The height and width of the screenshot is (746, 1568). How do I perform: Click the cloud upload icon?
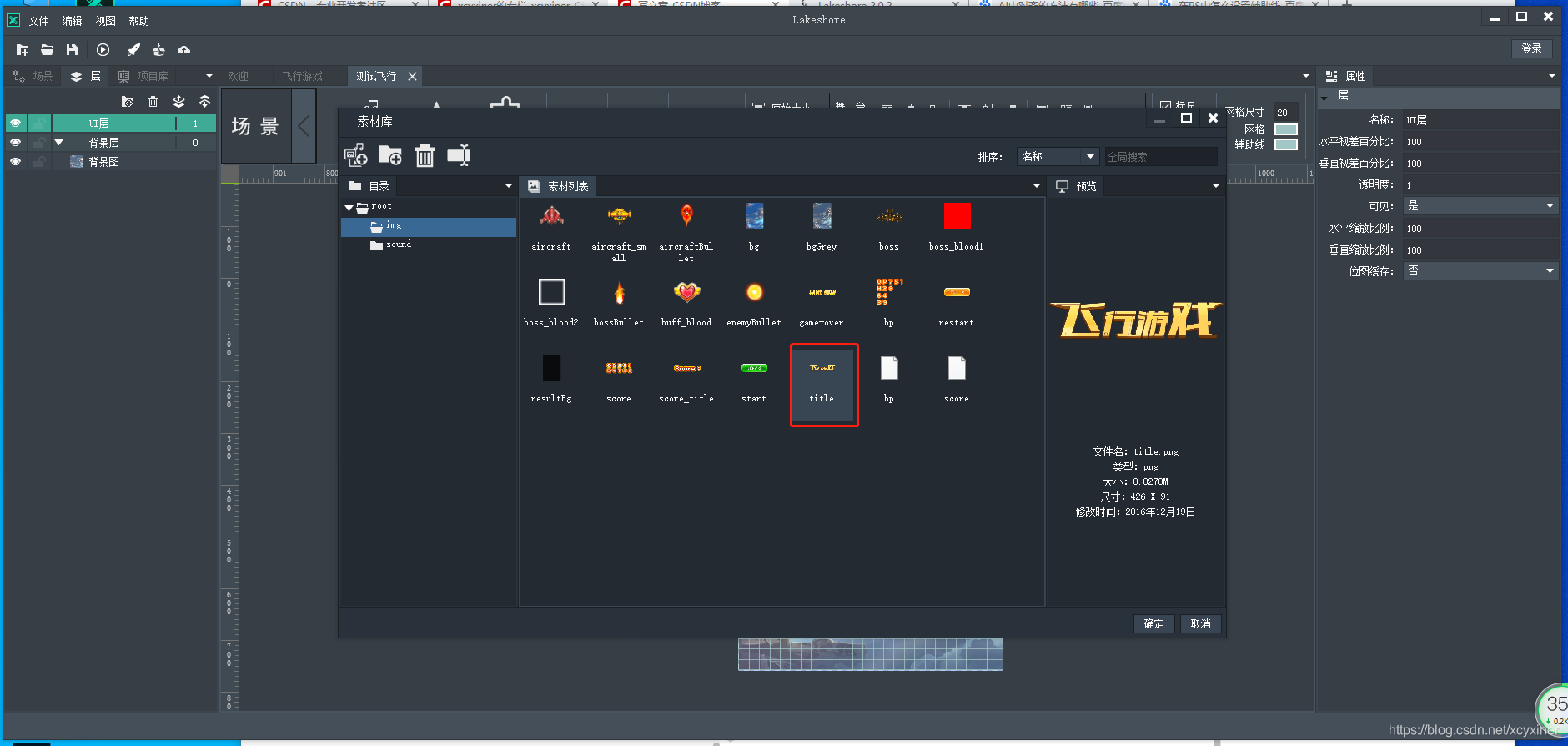point(184,50)
